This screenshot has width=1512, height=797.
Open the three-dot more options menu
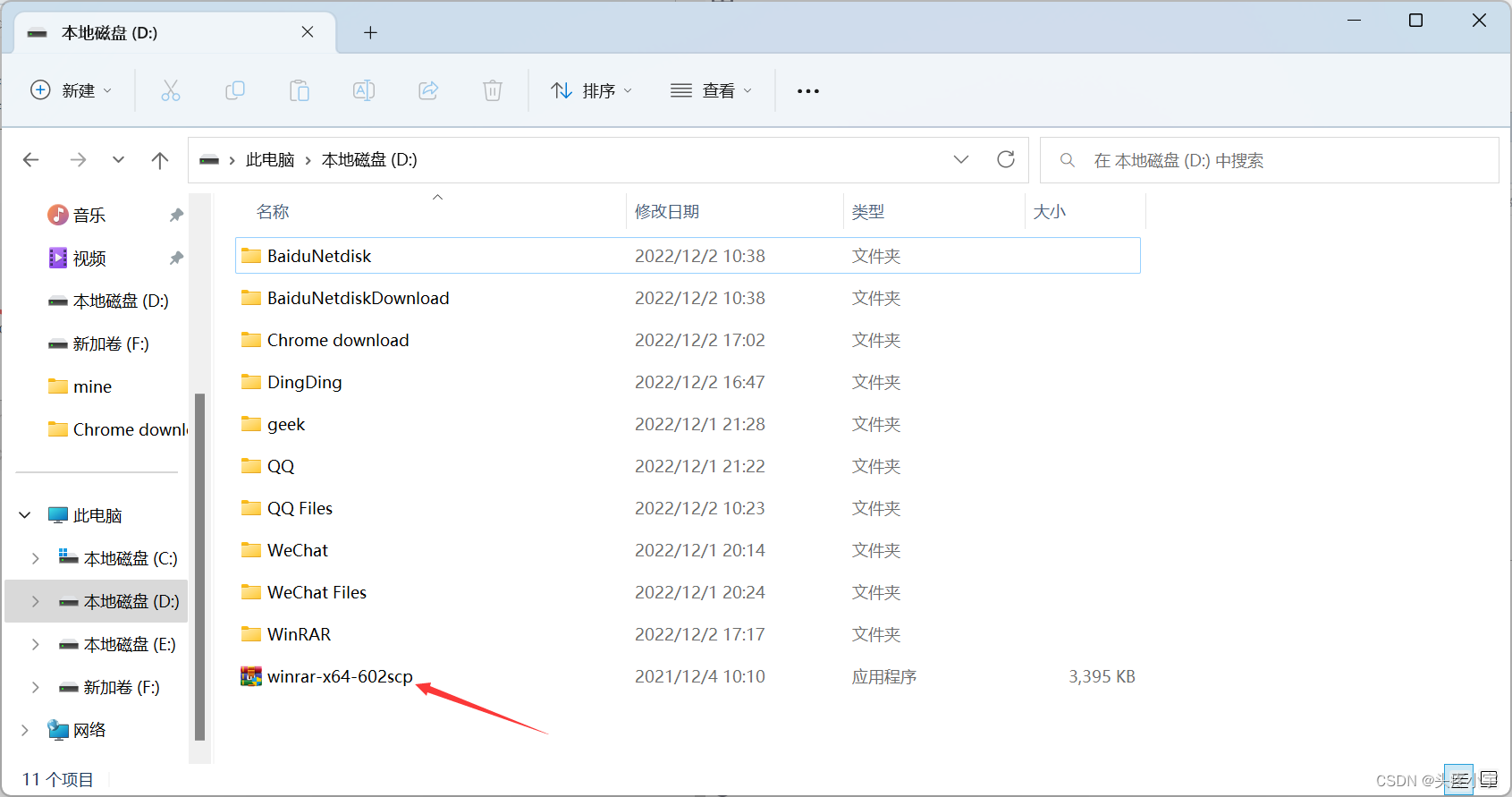click(x=808, y=91)
